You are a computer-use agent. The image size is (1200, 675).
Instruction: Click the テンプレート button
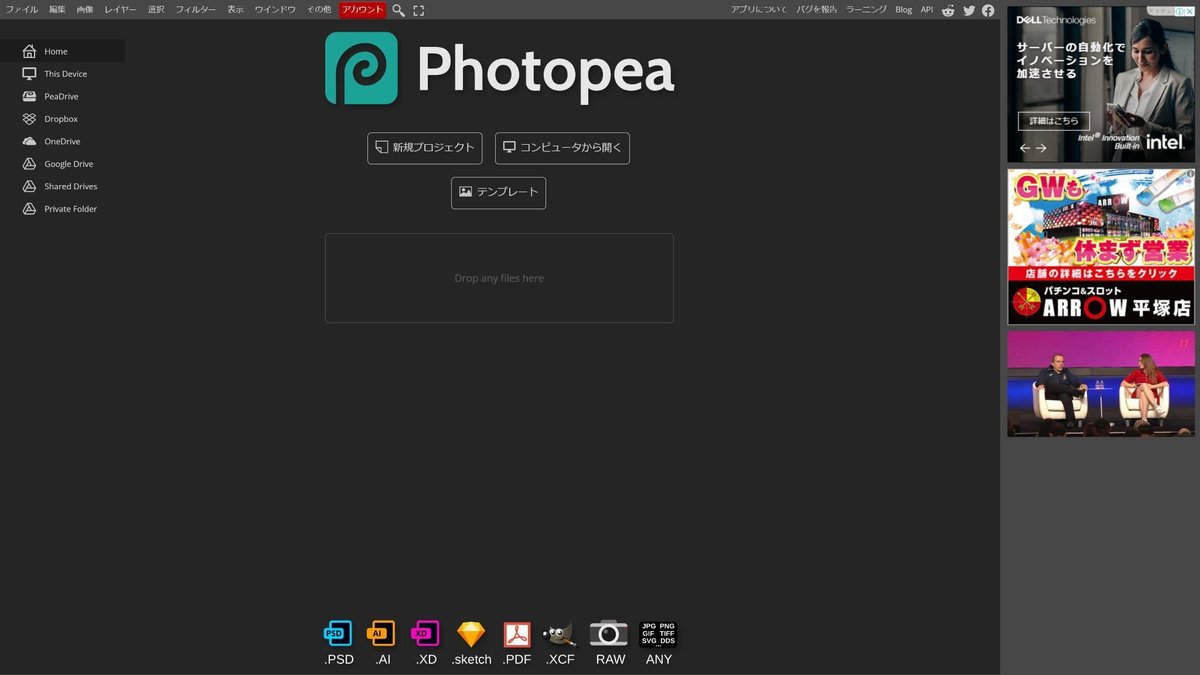pyautogui.click(x=498, y=193)
